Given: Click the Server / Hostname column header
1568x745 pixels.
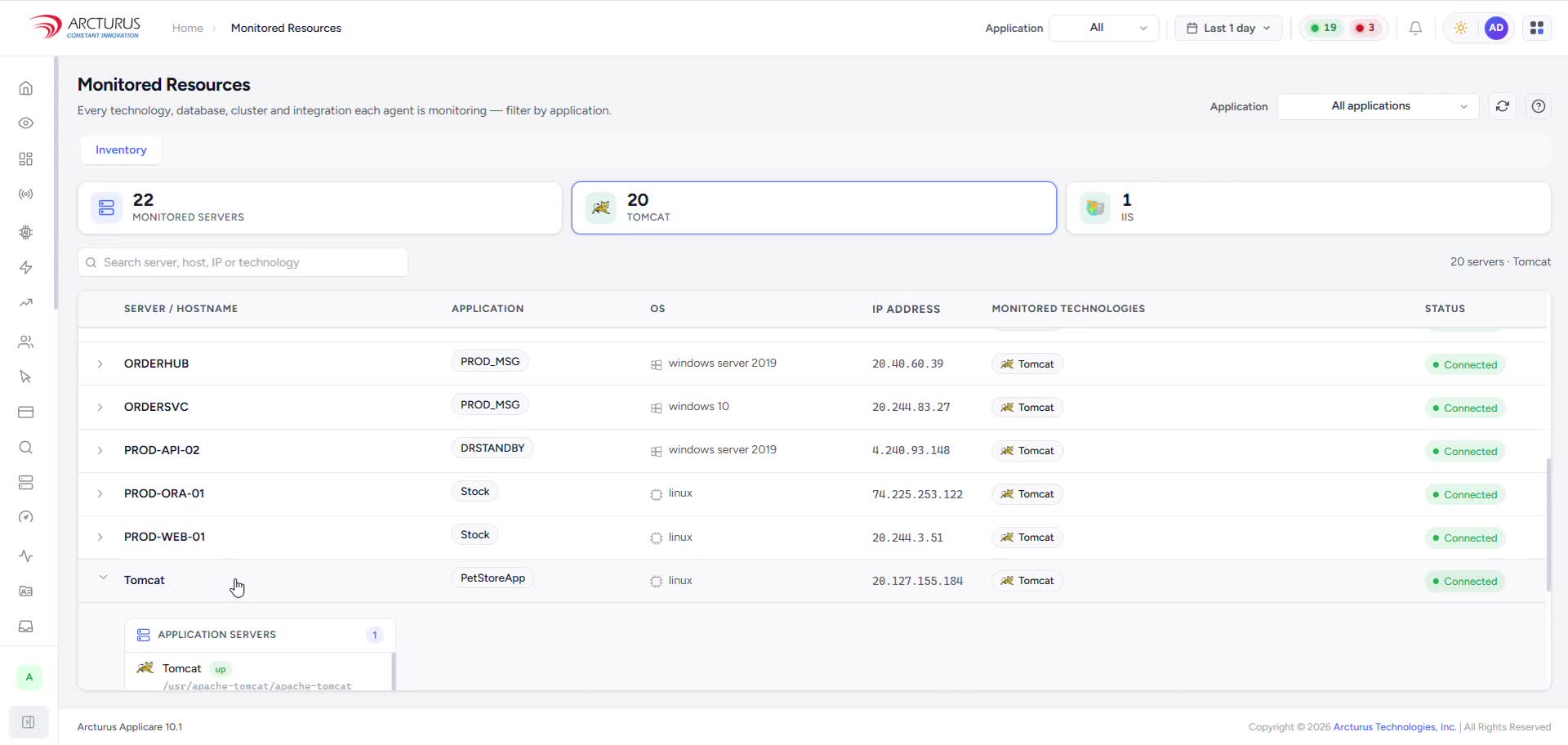Looking at the screenshot, I should tap(180, 309).
